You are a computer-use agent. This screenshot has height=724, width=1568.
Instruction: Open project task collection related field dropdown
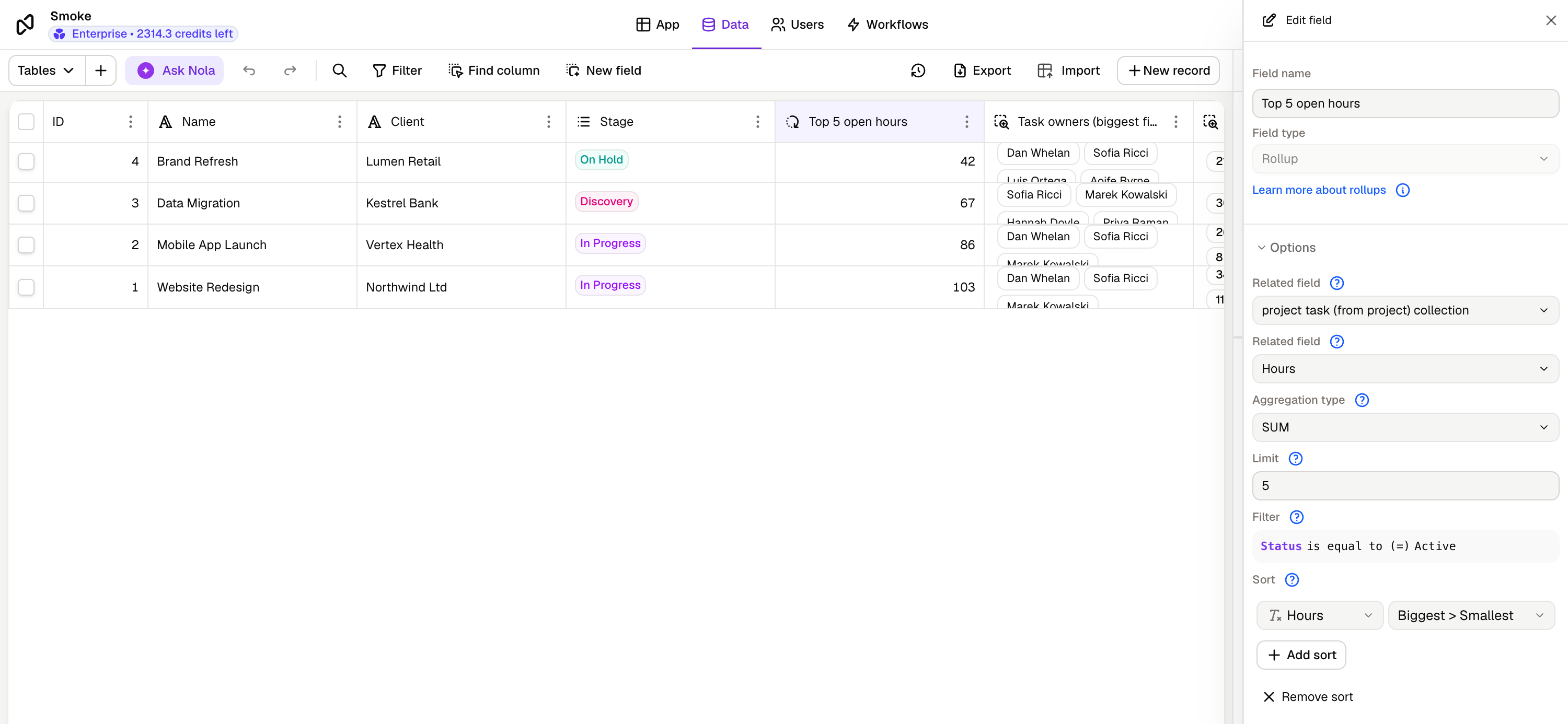click(x=1405, y=310)
